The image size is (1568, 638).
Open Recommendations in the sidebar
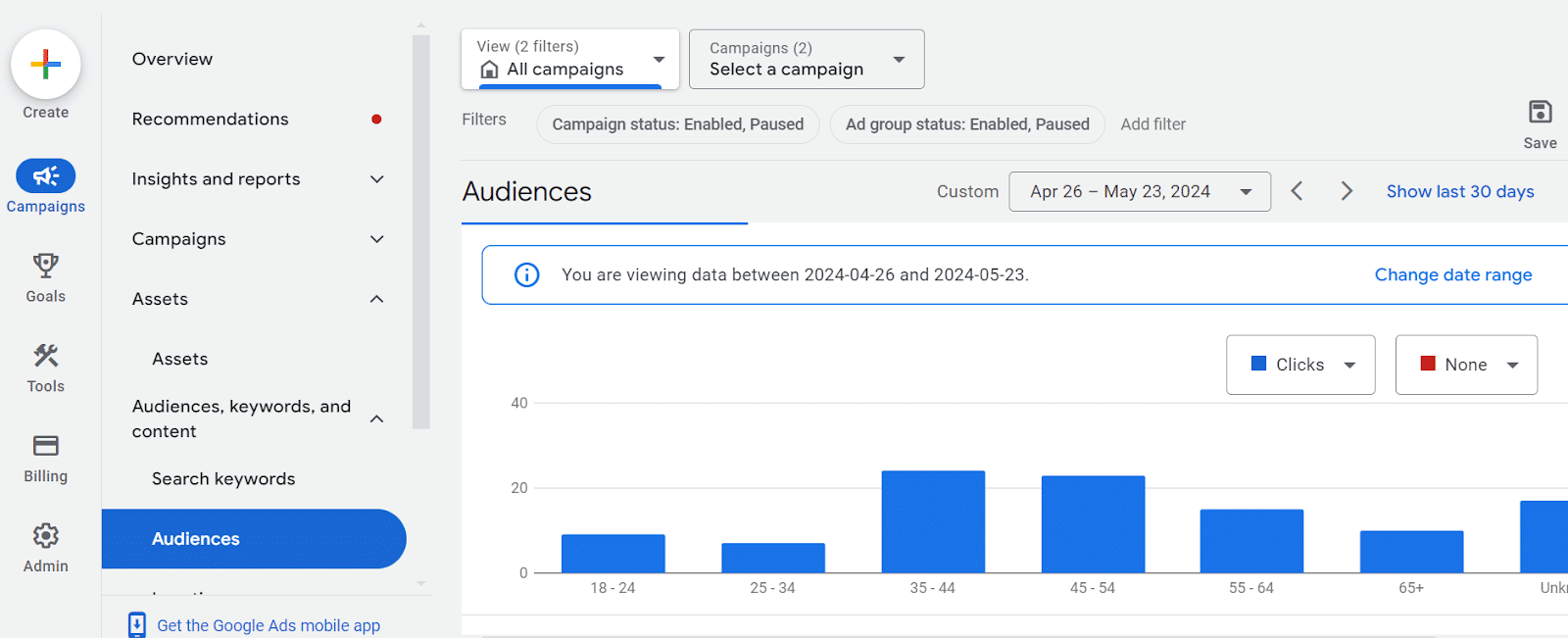coord(211,120)
